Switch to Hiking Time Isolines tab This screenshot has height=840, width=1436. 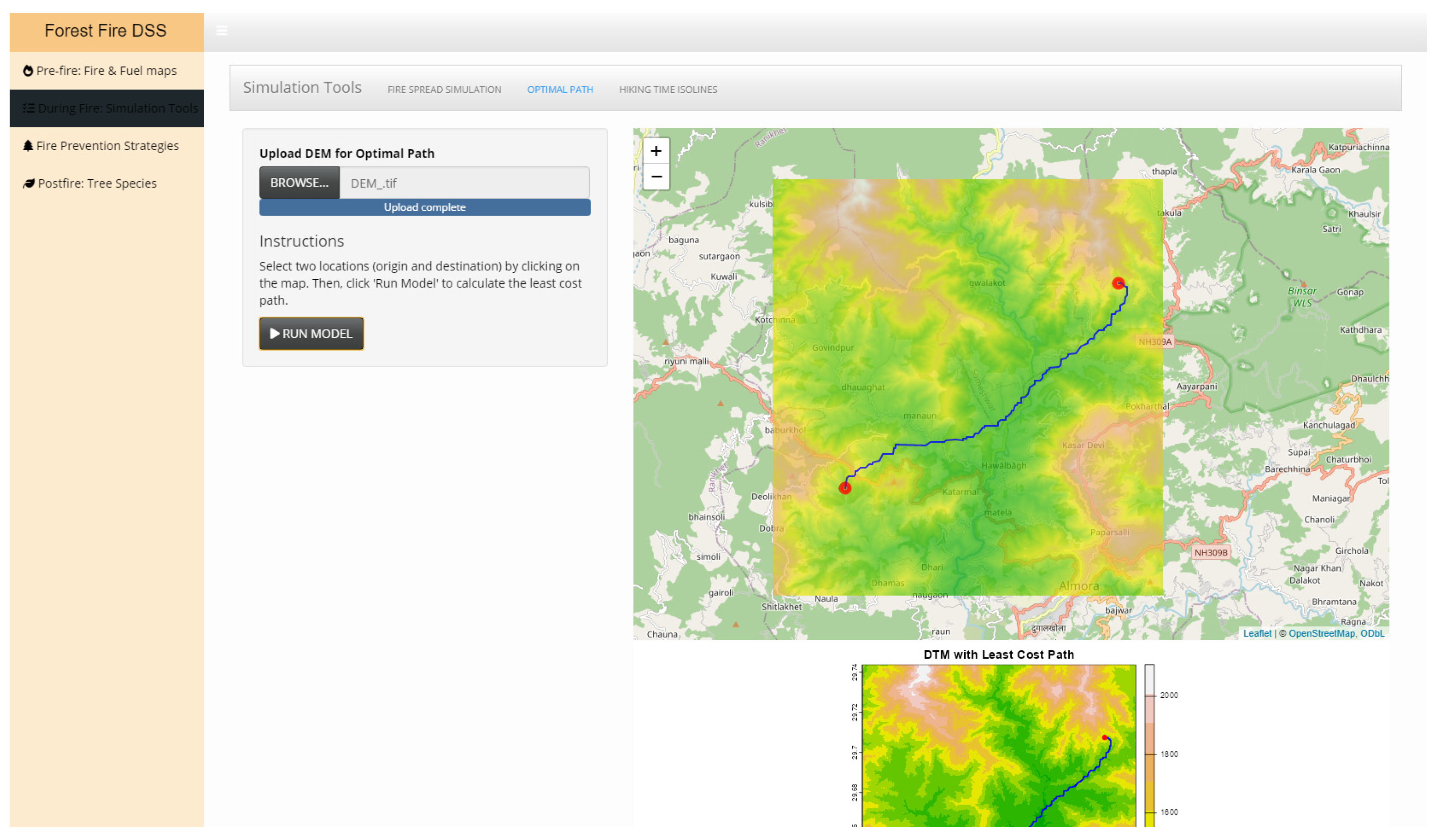coord(668,90)
